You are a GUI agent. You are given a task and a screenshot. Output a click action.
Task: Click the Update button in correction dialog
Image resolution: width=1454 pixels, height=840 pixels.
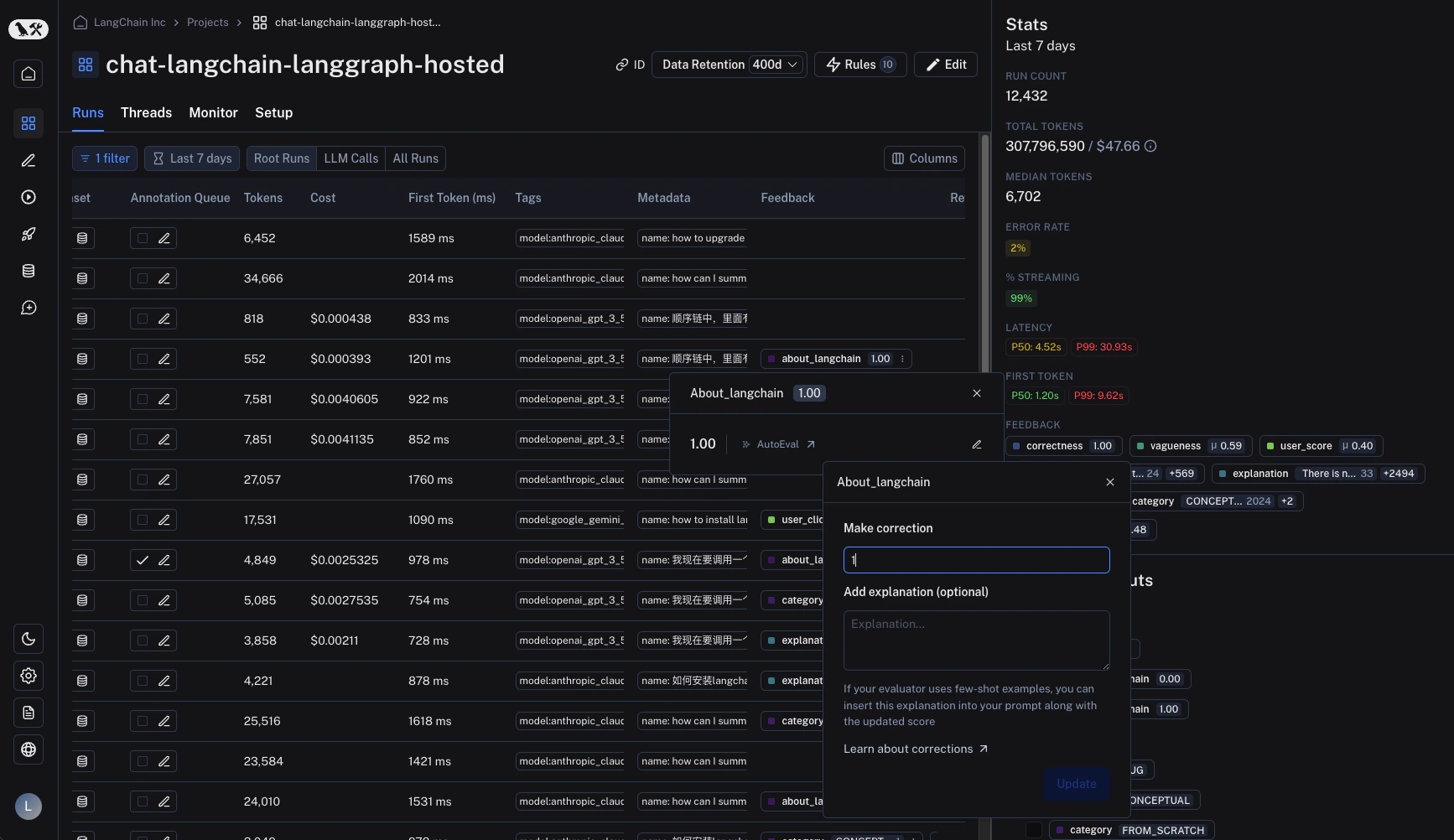(1077, 784)
